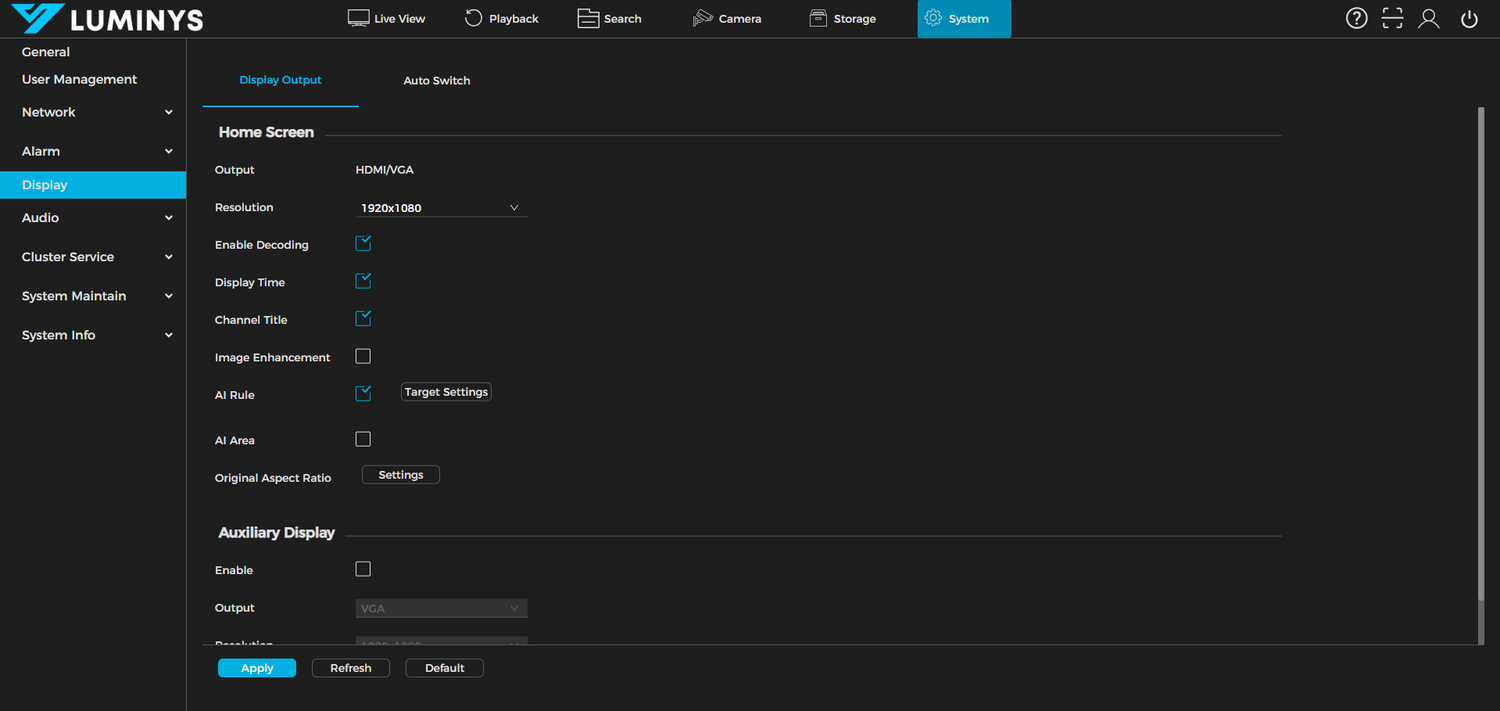Click the fullscreen icon near top right

(1392, 18)
